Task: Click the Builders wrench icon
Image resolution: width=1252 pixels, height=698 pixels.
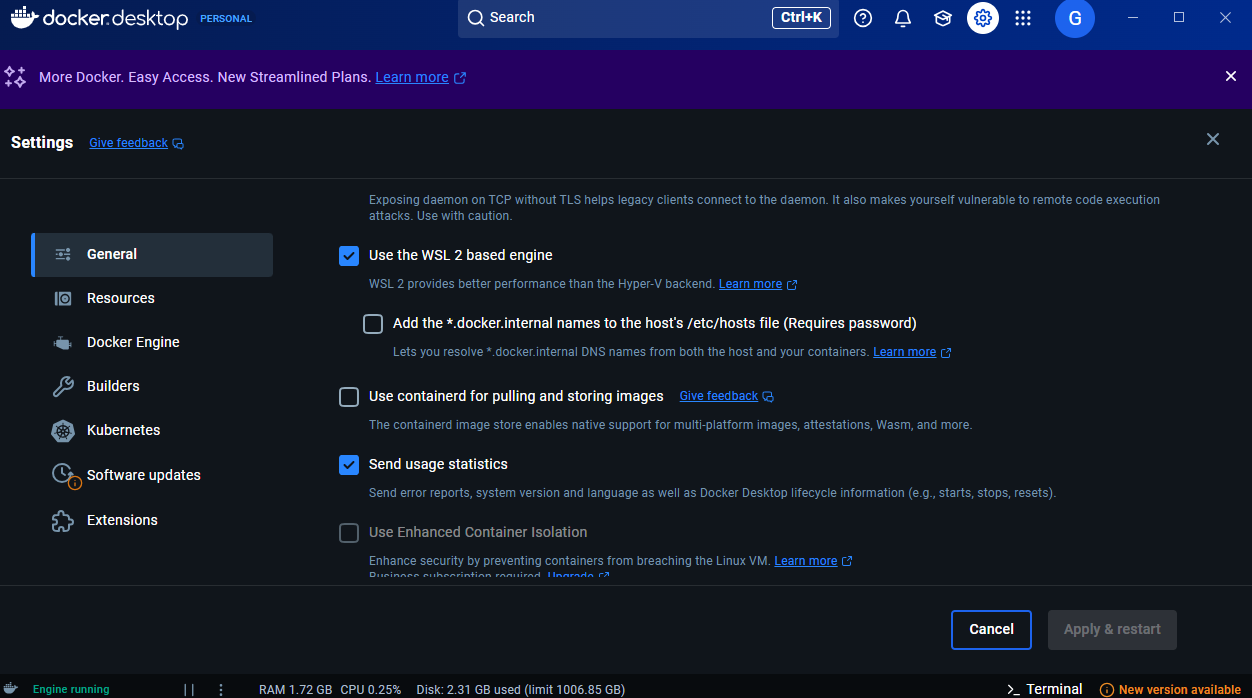Action: click(63, 386)
